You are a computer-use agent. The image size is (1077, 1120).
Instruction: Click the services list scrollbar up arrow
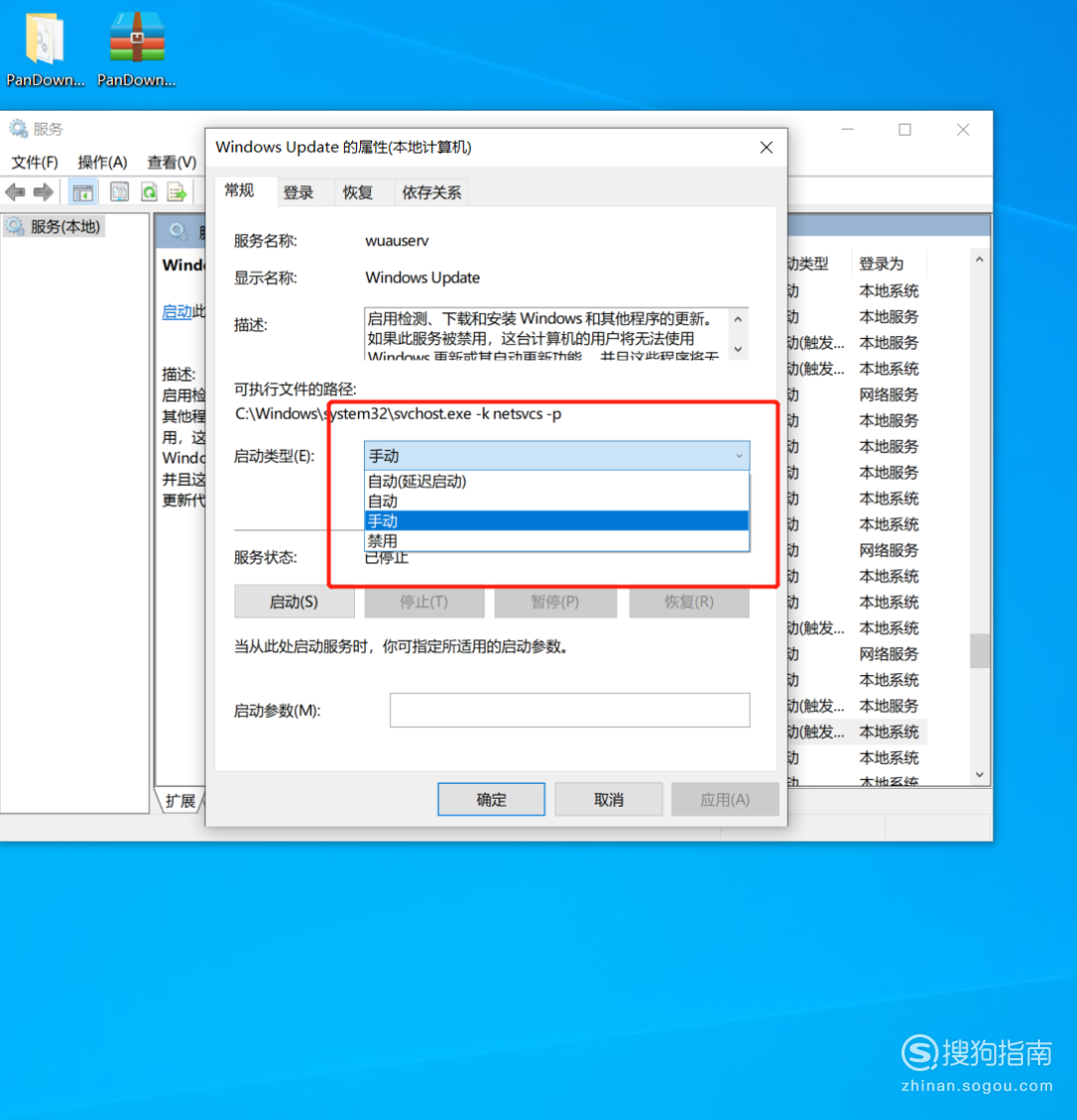point(980,260)
